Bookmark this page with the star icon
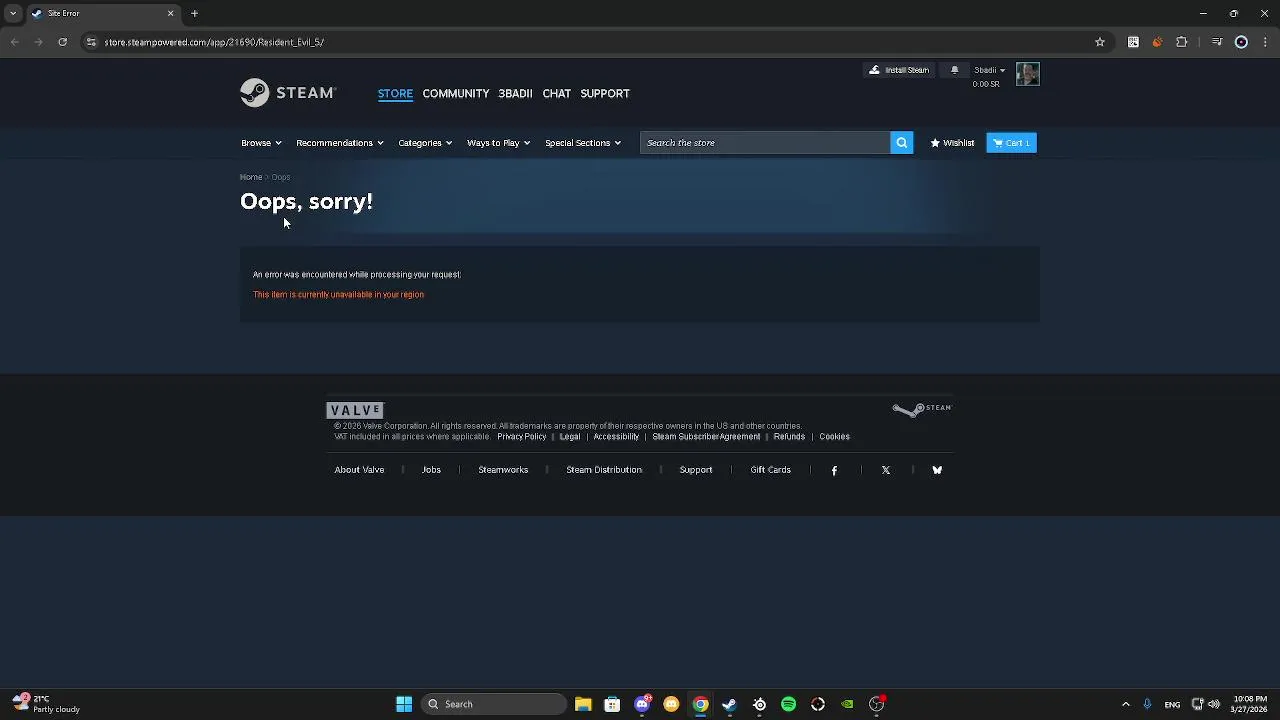 (1100, 42)
